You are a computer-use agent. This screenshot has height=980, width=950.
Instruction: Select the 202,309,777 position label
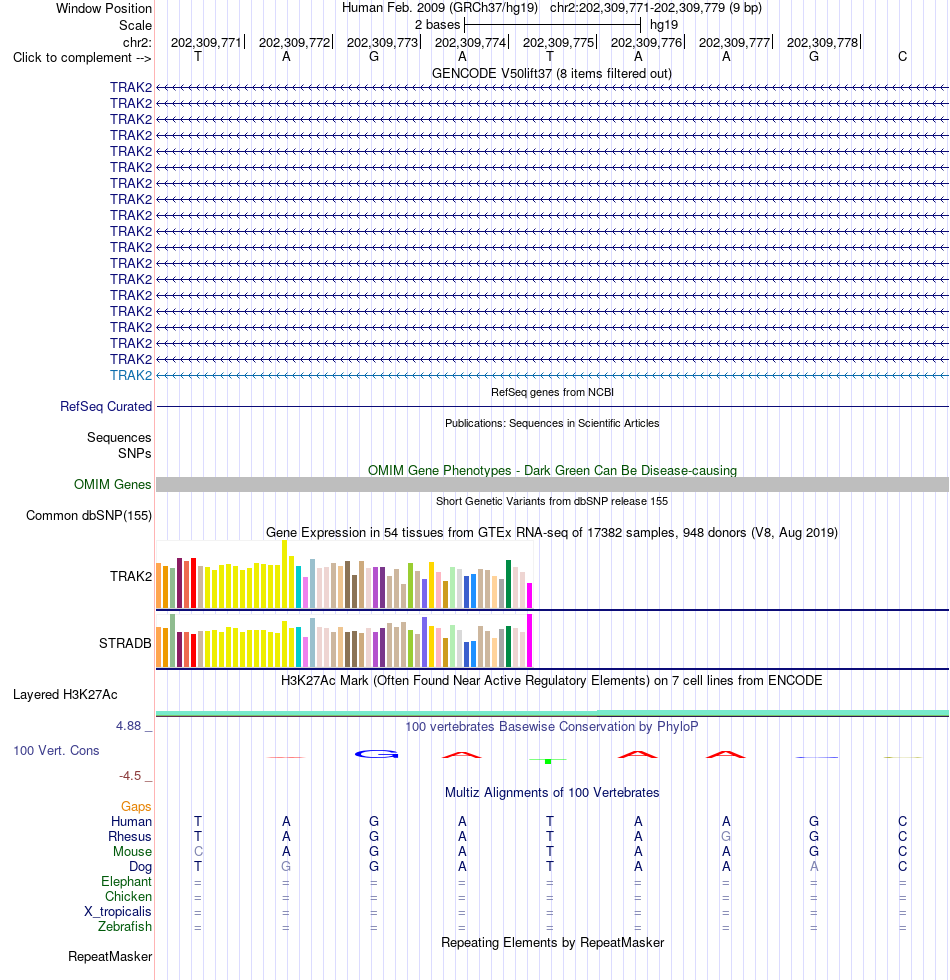(734, 42)
